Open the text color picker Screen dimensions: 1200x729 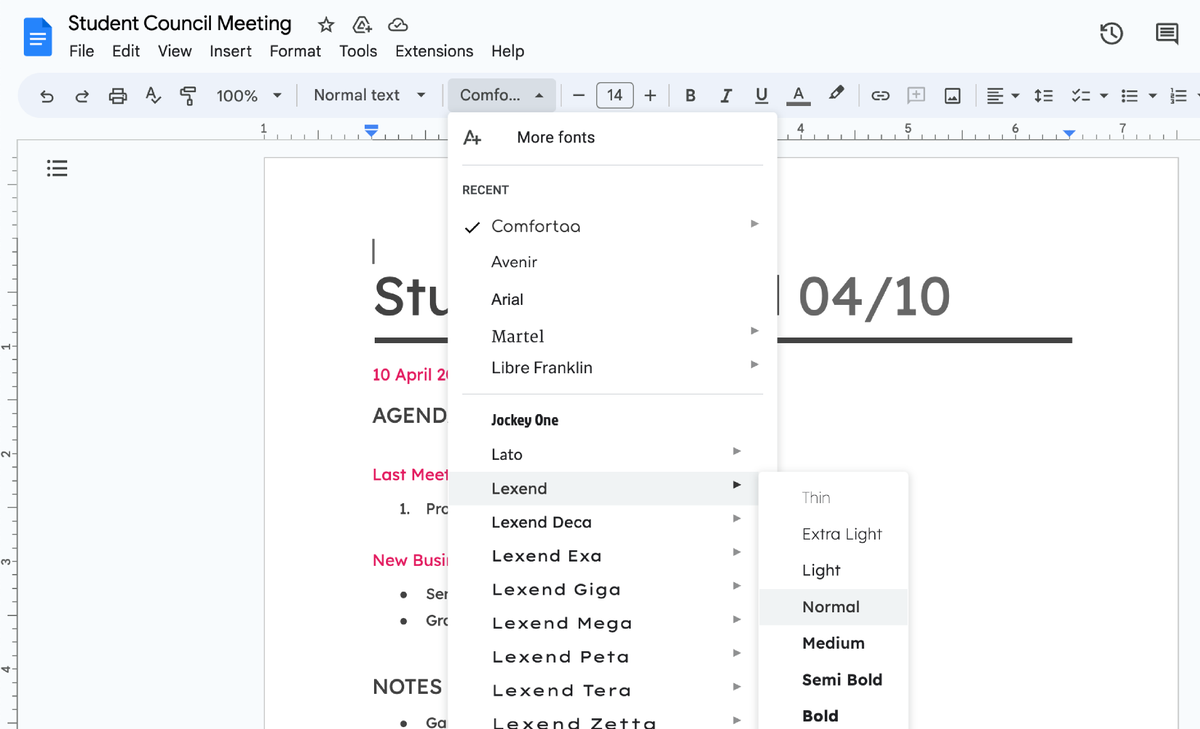tap(797, 96)
